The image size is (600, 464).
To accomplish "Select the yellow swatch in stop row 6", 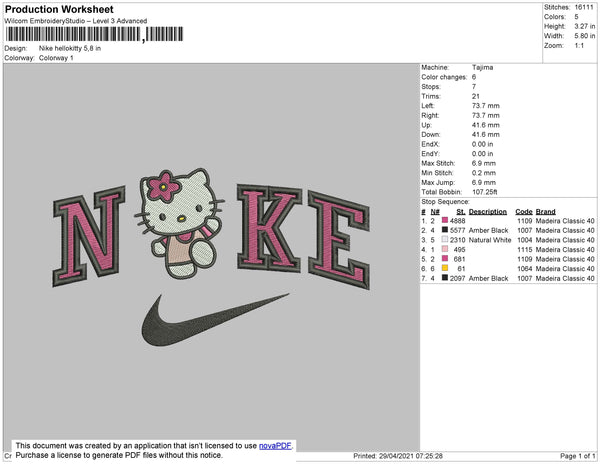I will pyautogui.click(x=445, y=268).
